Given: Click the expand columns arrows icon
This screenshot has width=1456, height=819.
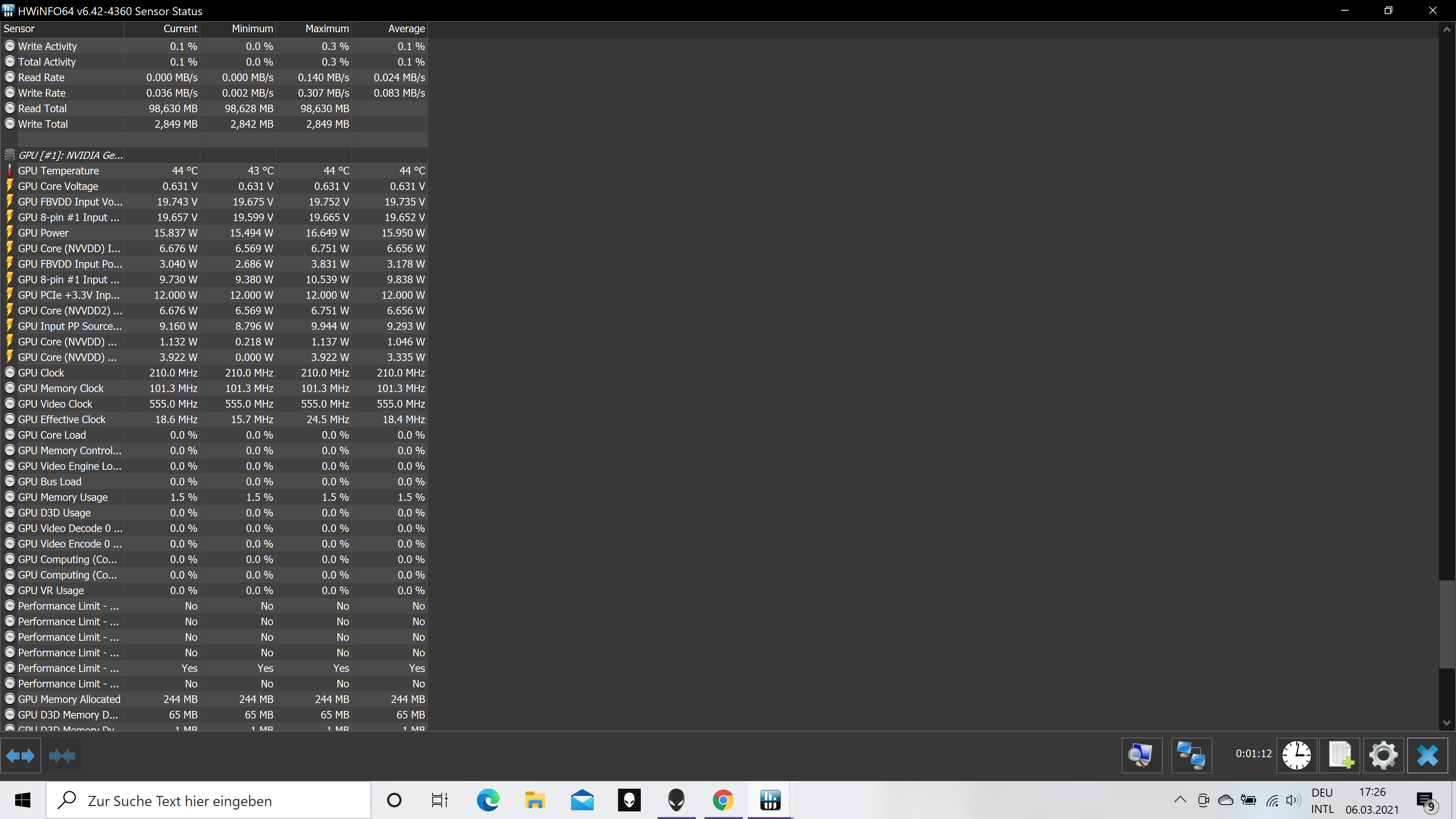Looking at the screenshot, I should pos(21,755).
